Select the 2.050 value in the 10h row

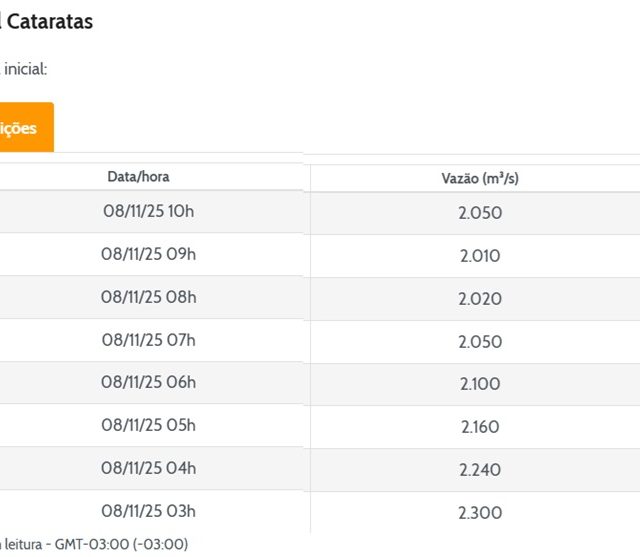[480, 213]
